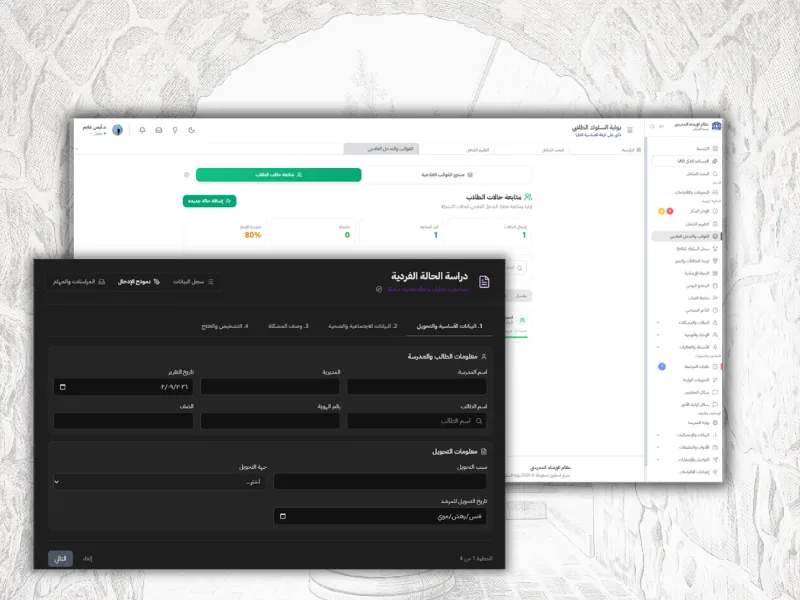Screen dimensions: 800x600
Task: Click the سبب التحويل input field
Action: (x=380, y=482)
